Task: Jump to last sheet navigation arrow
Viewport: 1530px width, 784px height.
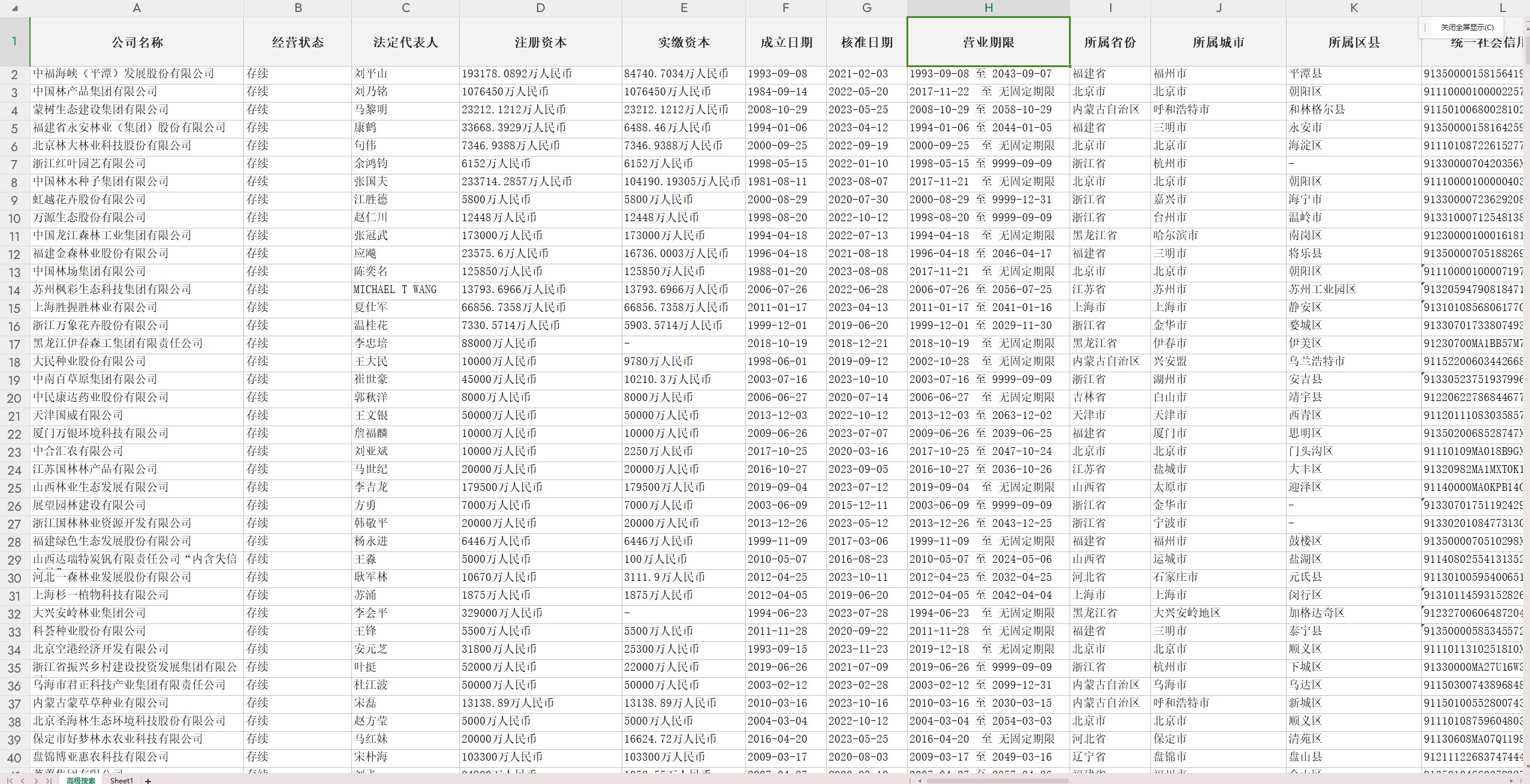Action: click(49, 780)
